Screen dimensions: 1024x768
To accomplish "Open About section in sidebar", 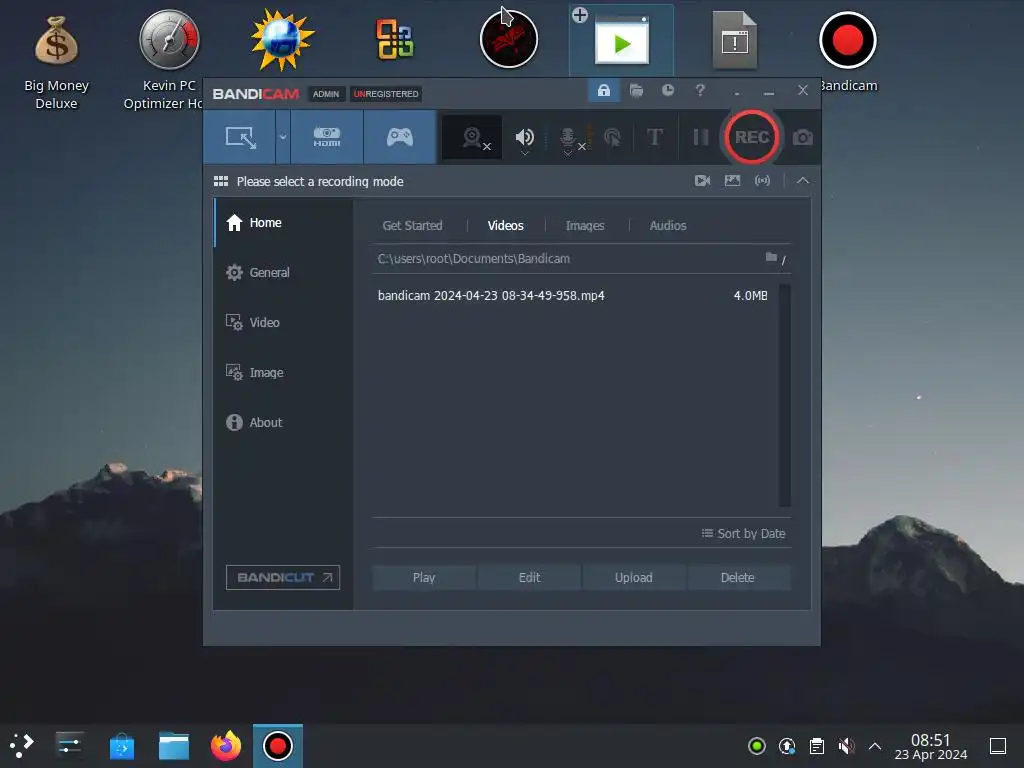I will point(283,423).
